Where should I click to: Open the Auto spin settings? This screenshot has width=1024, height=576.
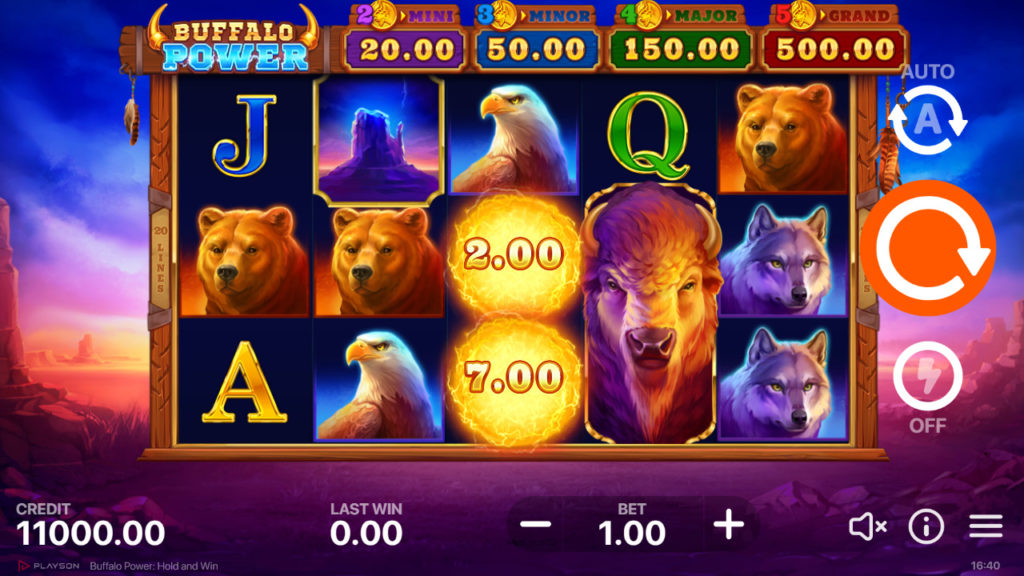[927, 120]
